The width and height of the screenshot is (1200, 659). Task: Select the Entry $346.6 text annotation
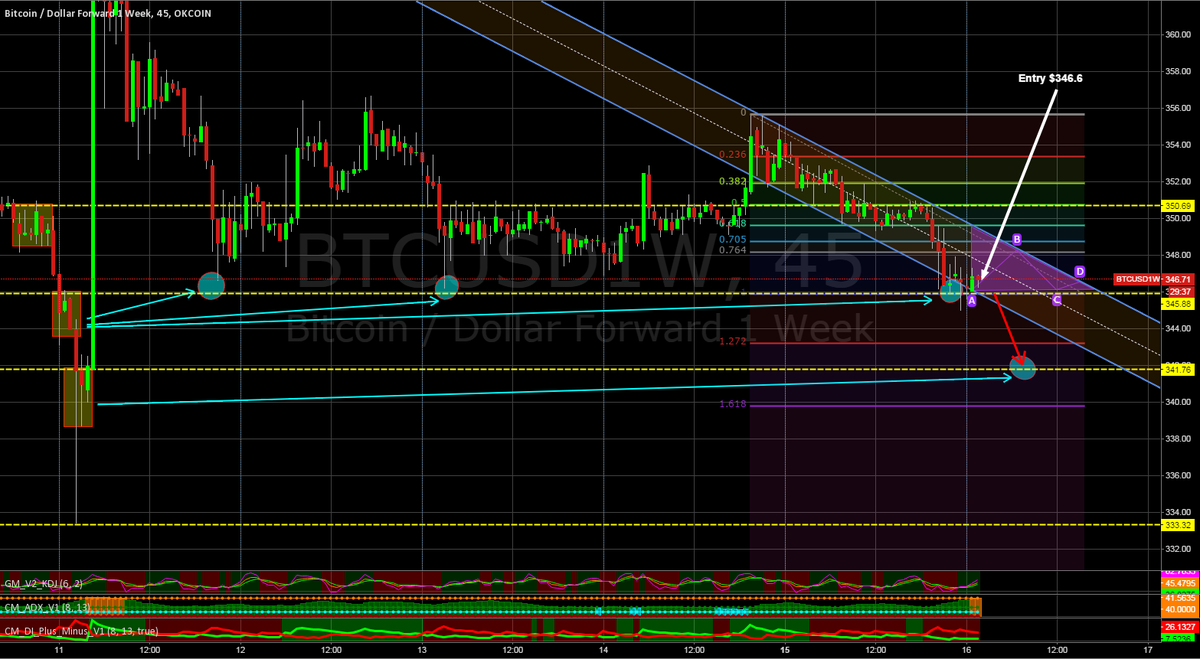pyautogui.click(x=1050, y=78)
